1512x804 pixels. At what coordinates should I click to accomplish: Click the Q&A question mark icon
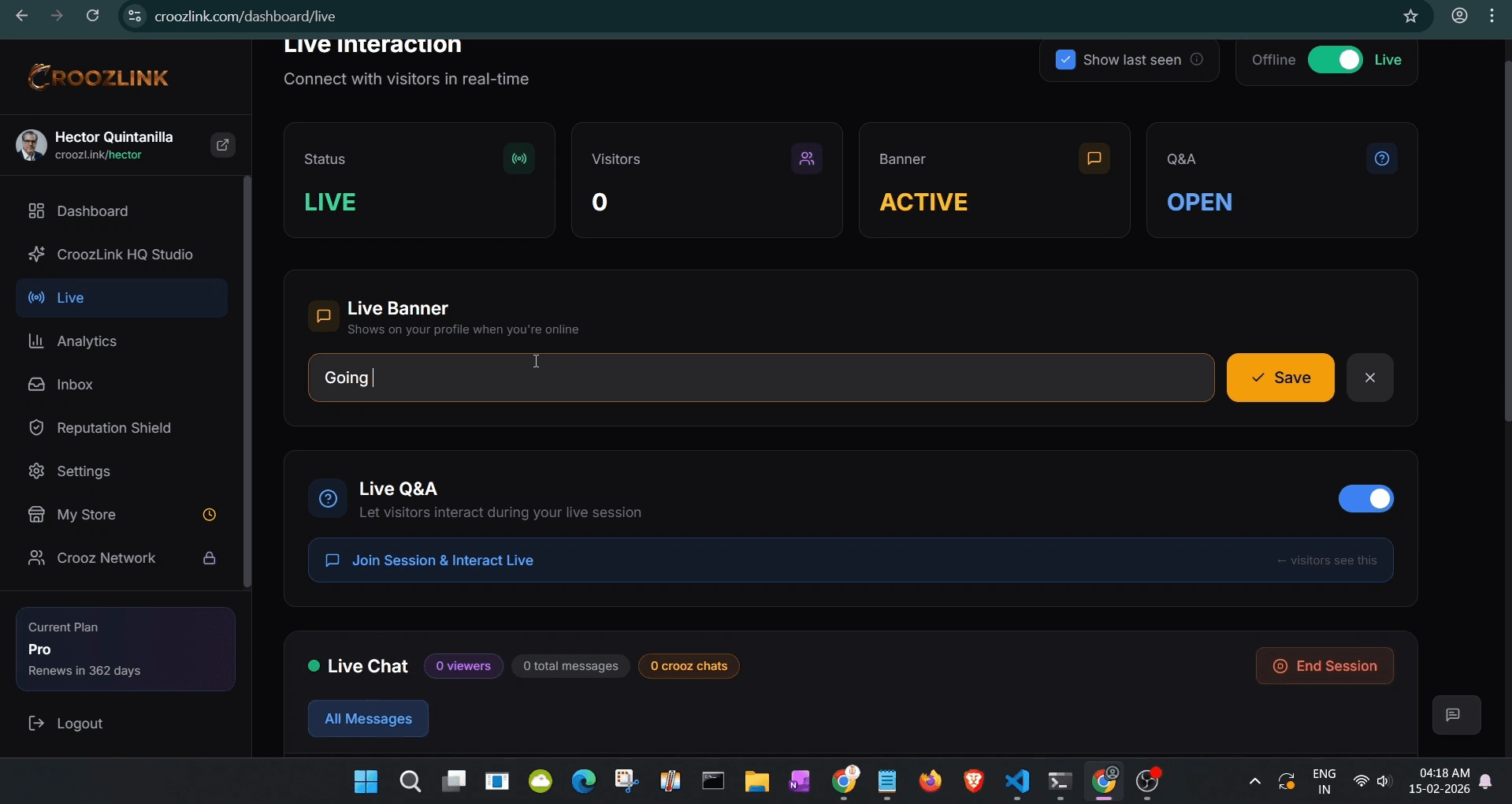tap(1383, 158)
